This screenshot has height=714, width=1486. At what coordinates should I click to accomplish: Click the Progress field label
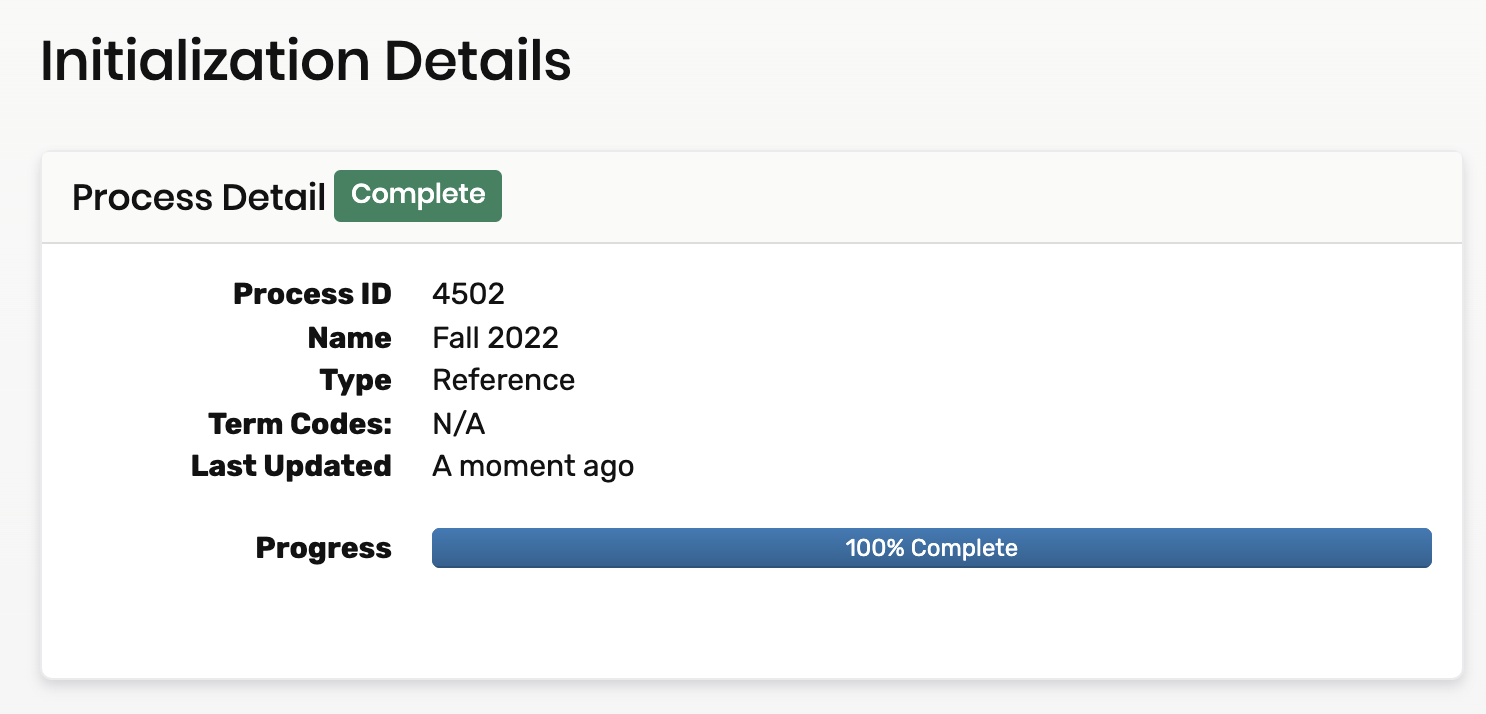point(323,548)
